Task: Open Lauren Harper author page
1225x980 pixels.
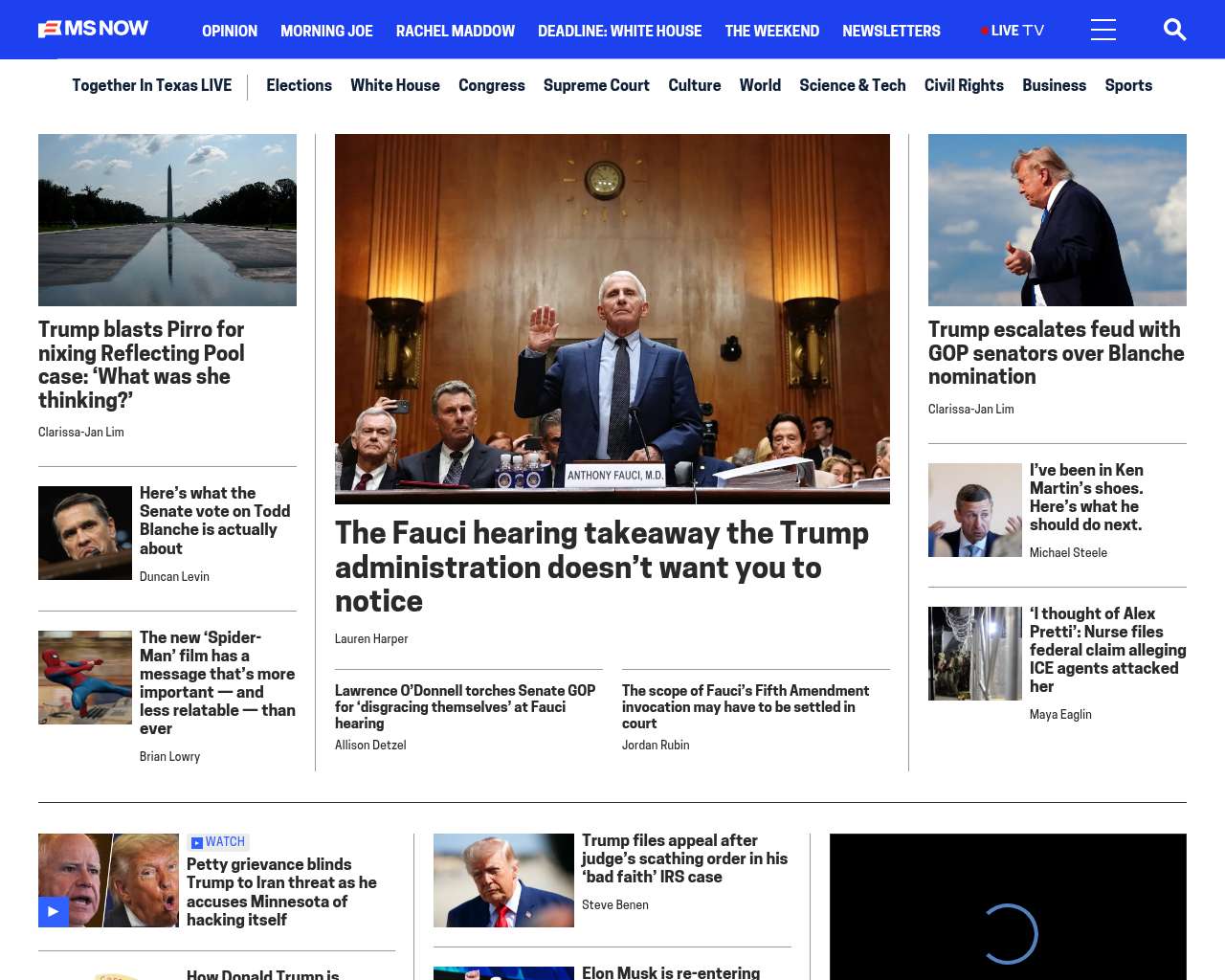Action: (371, 639)
